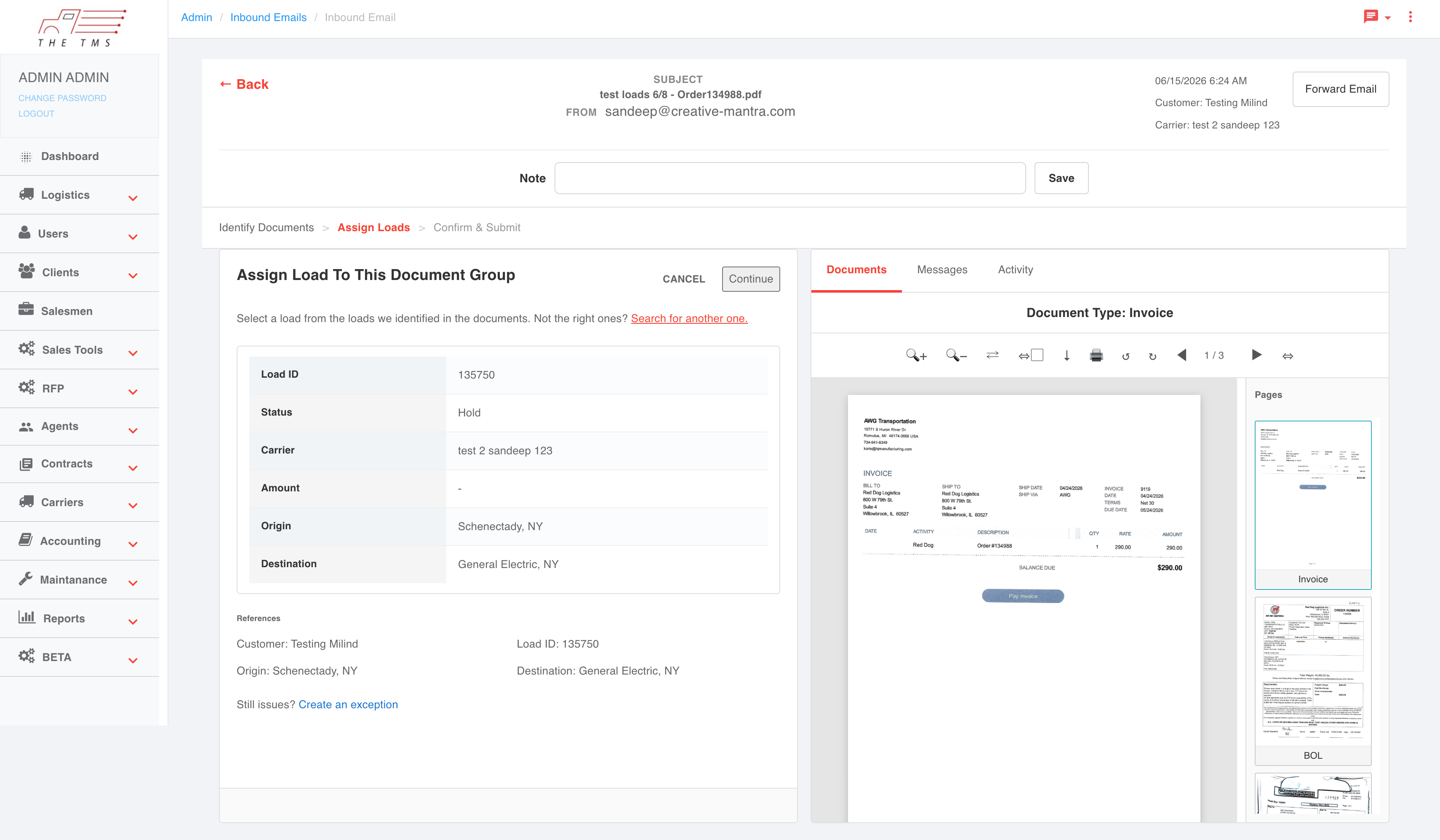1440x840 pixels.
Task: Expand the Sales Tools chevron
Action: click(x=133, y=353)
